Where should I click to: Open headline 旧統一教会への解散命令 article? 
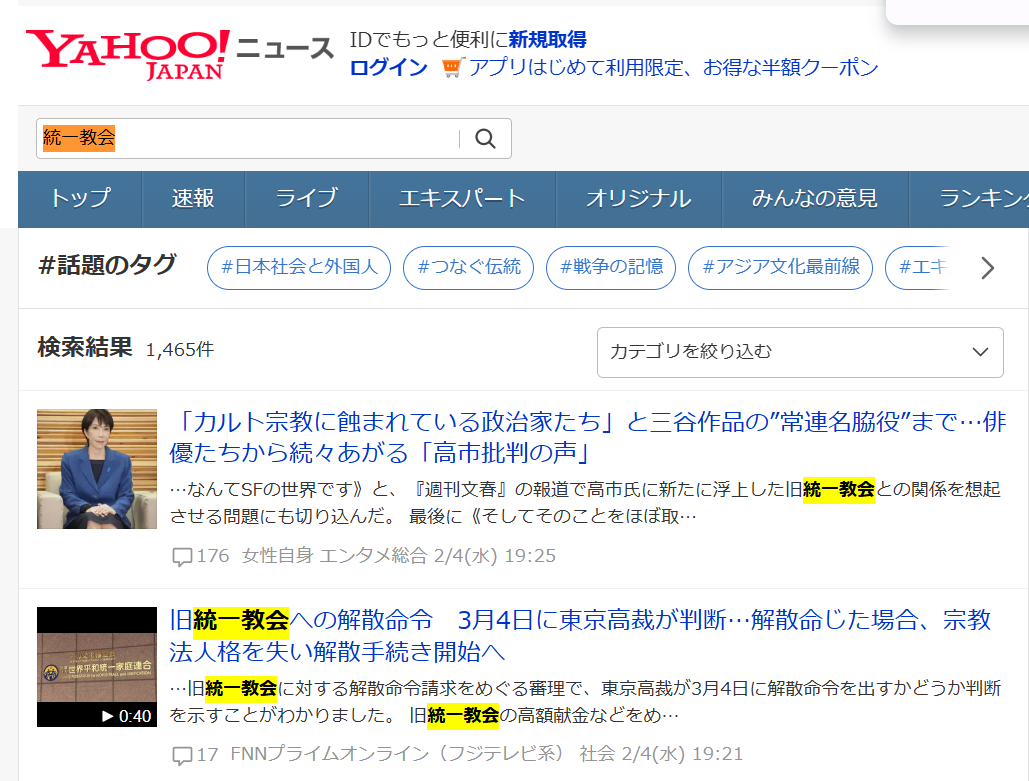coord(579,636)
